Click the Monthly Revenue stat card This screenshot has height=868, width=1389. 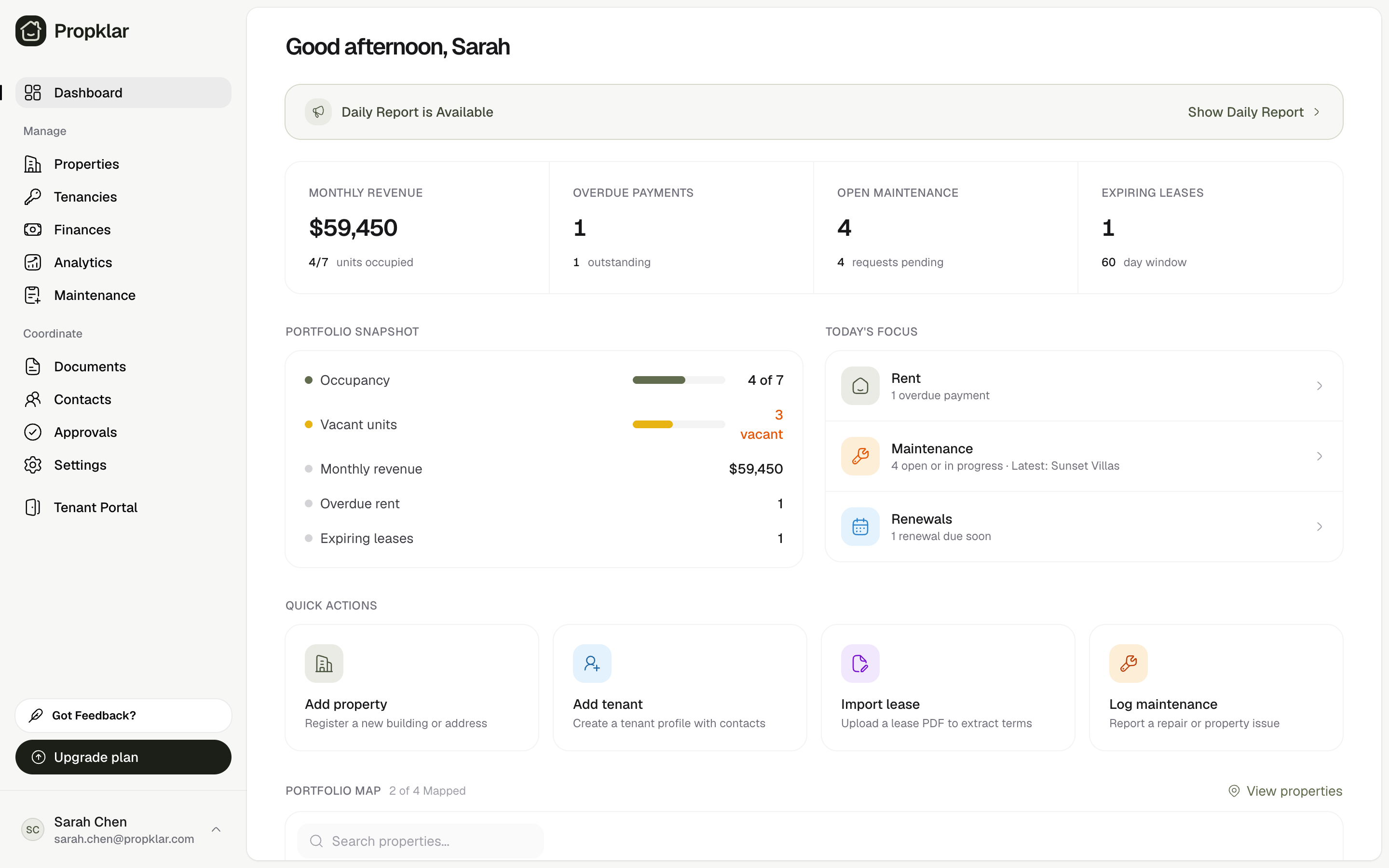pos(417,227)
